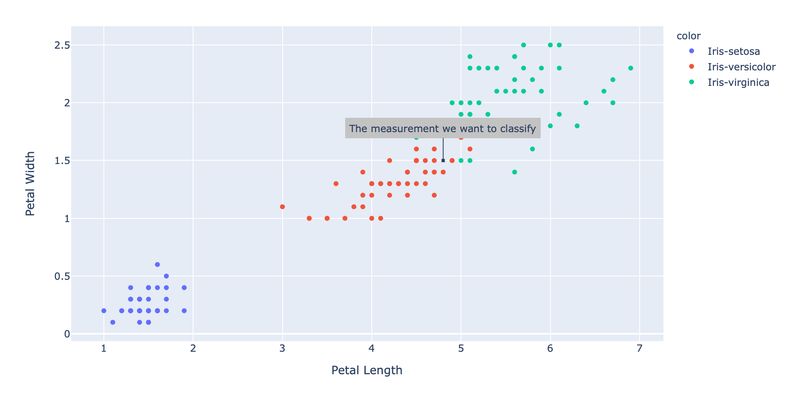Screen dimensions: 800x400
Task: Select isolated red point at length 3.6, width 1.3
Action: (336, 183)
